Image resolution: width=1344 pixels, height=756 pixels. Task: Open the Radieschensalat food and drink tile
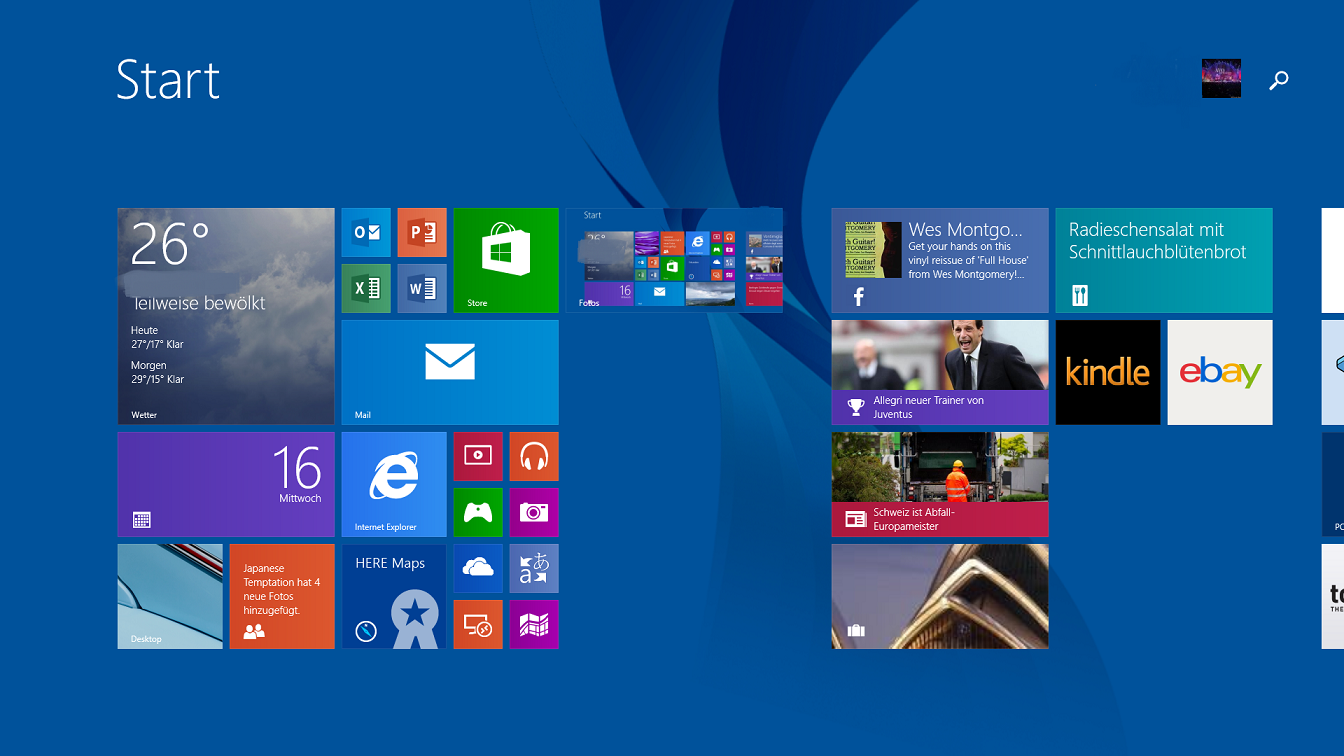click(x=1164, y=261)
